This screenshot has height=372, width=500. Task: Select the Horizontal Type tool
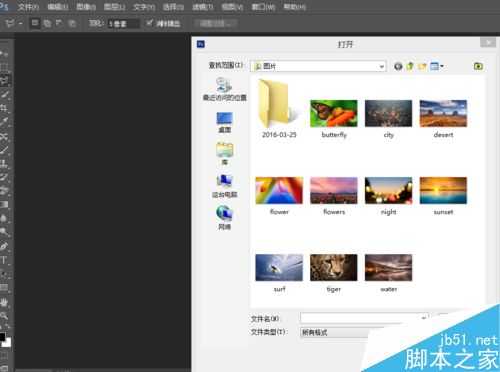[4, 260]
